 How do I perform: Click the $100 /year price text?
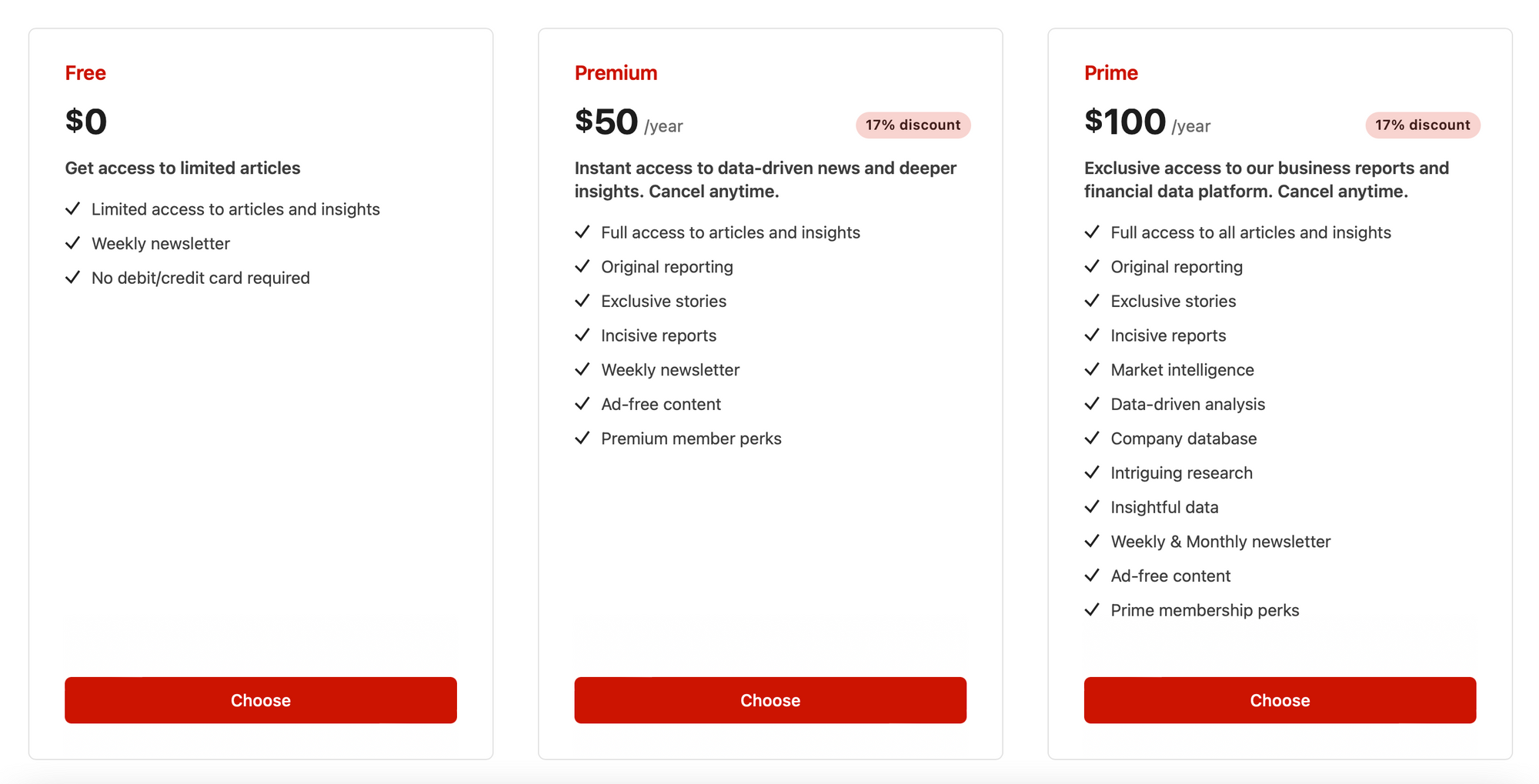click(1147, 122)
